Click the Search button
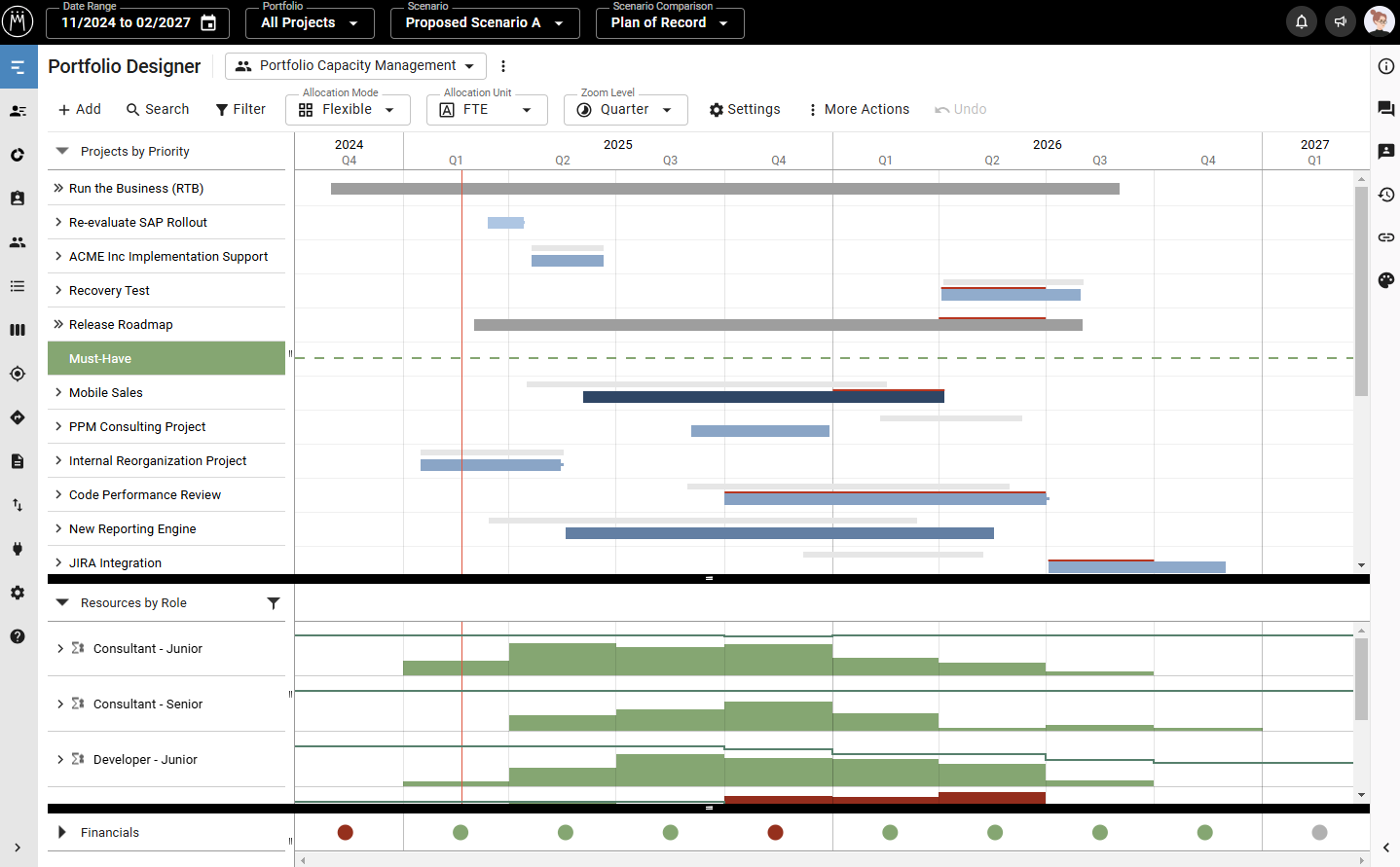This screenshot has width=1400, height=867. pos(158,110)
